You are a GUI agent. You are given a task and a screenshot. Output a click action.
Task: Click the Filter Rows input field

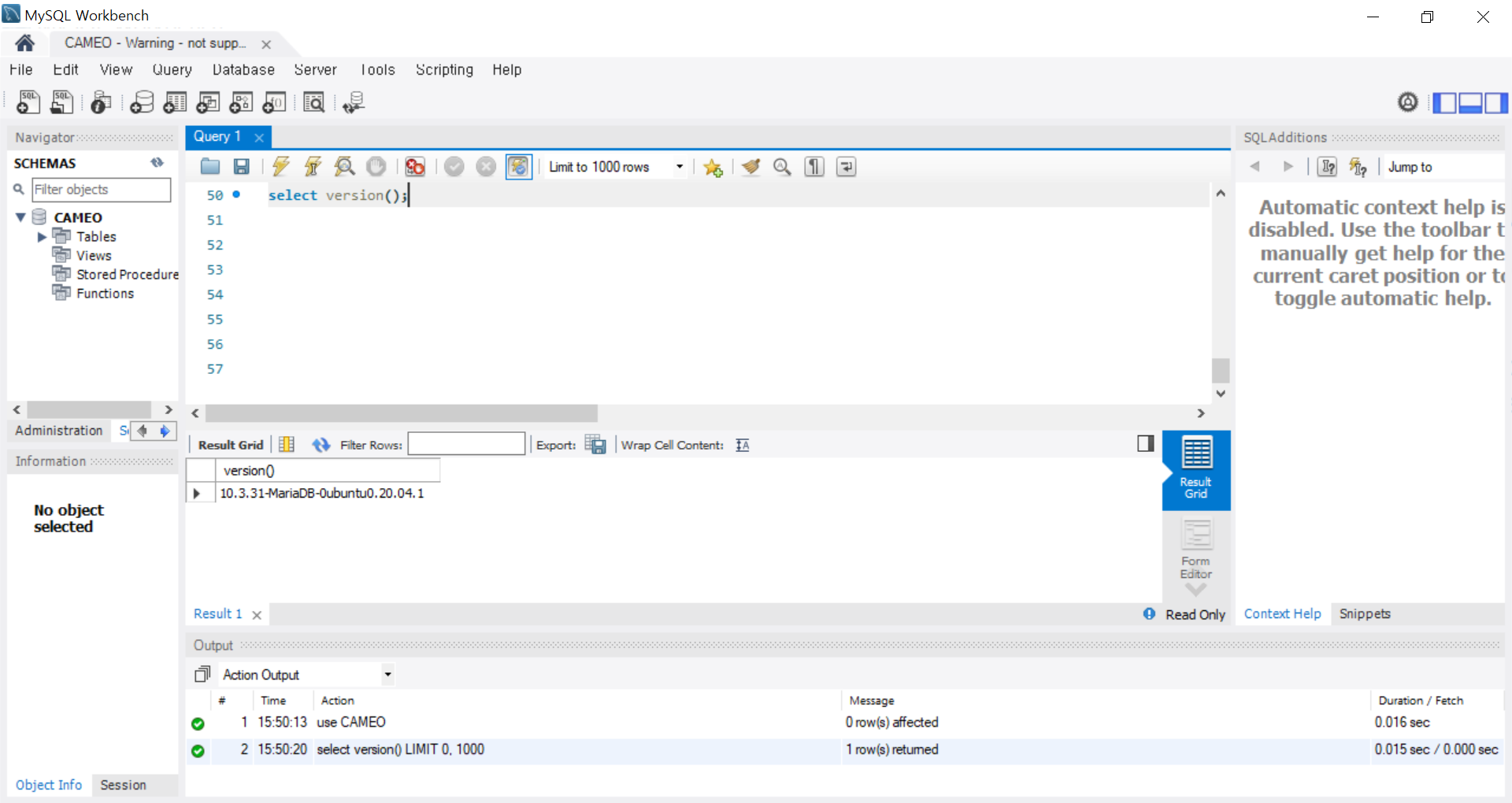[466, 444]
